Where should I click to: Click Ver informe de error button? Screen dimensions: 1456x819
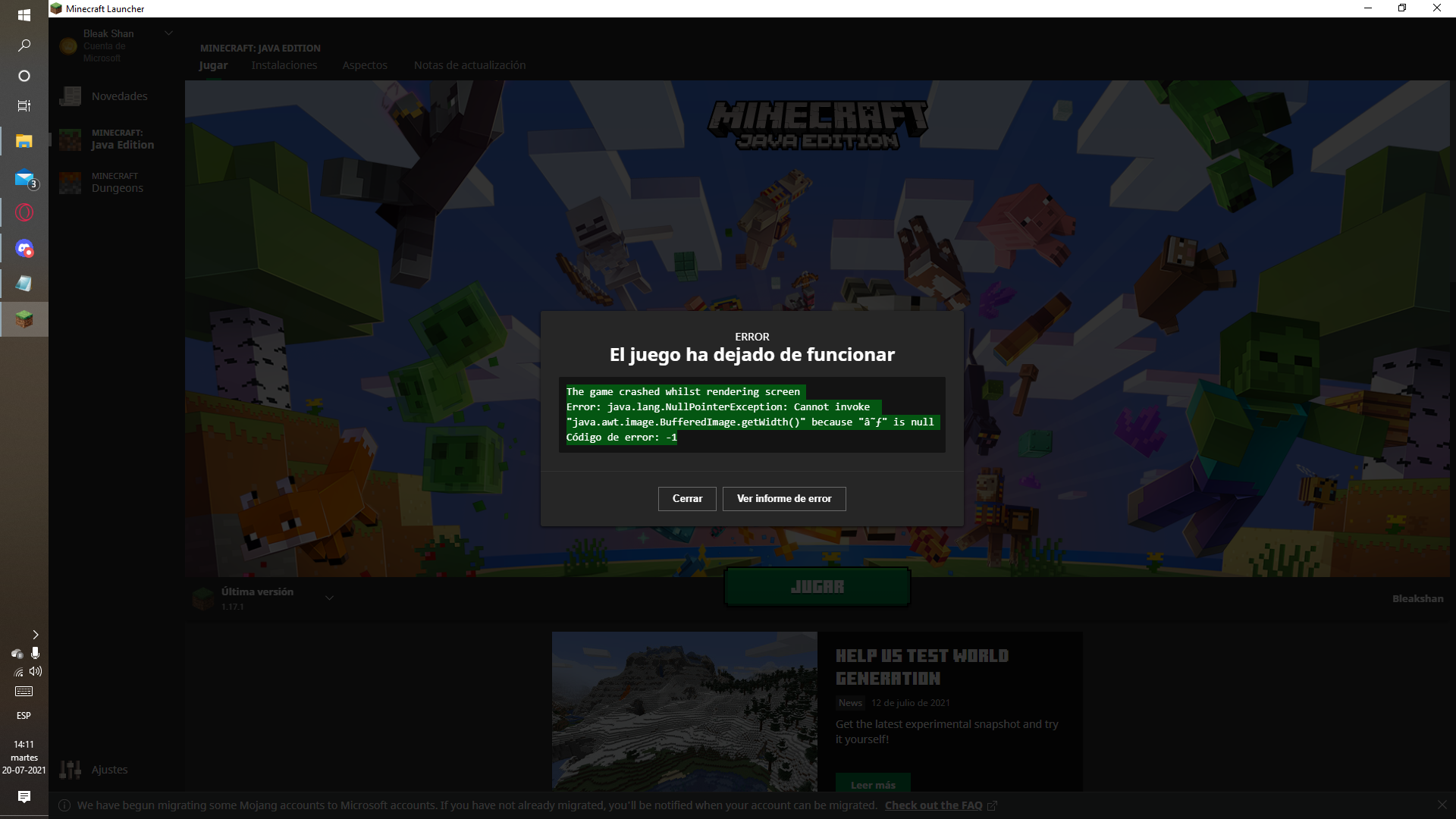click(x=784, y=499)
